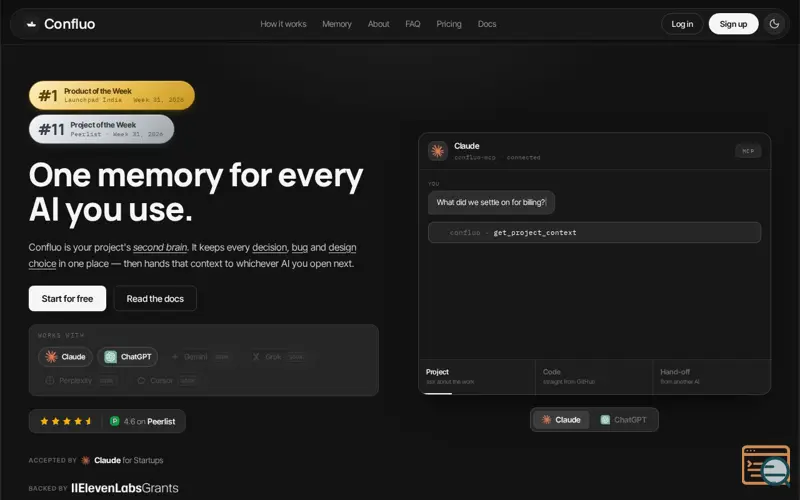Open the #1 Product of the Week badge
The width and height of the screenshot is (800, 500).
[x=112, y=95]
